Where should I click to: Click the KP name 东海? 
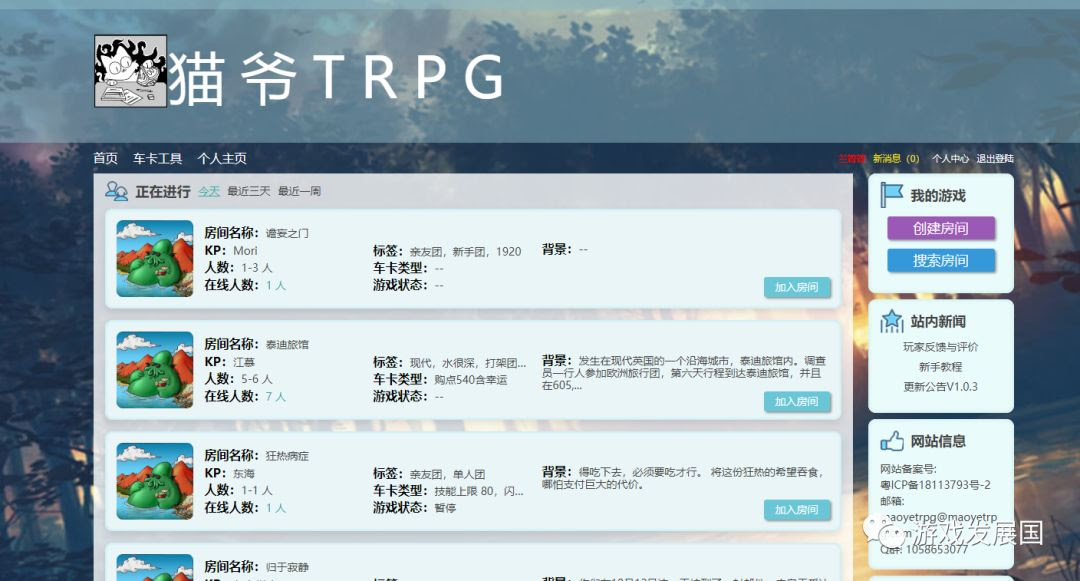(x=244, y=474)
